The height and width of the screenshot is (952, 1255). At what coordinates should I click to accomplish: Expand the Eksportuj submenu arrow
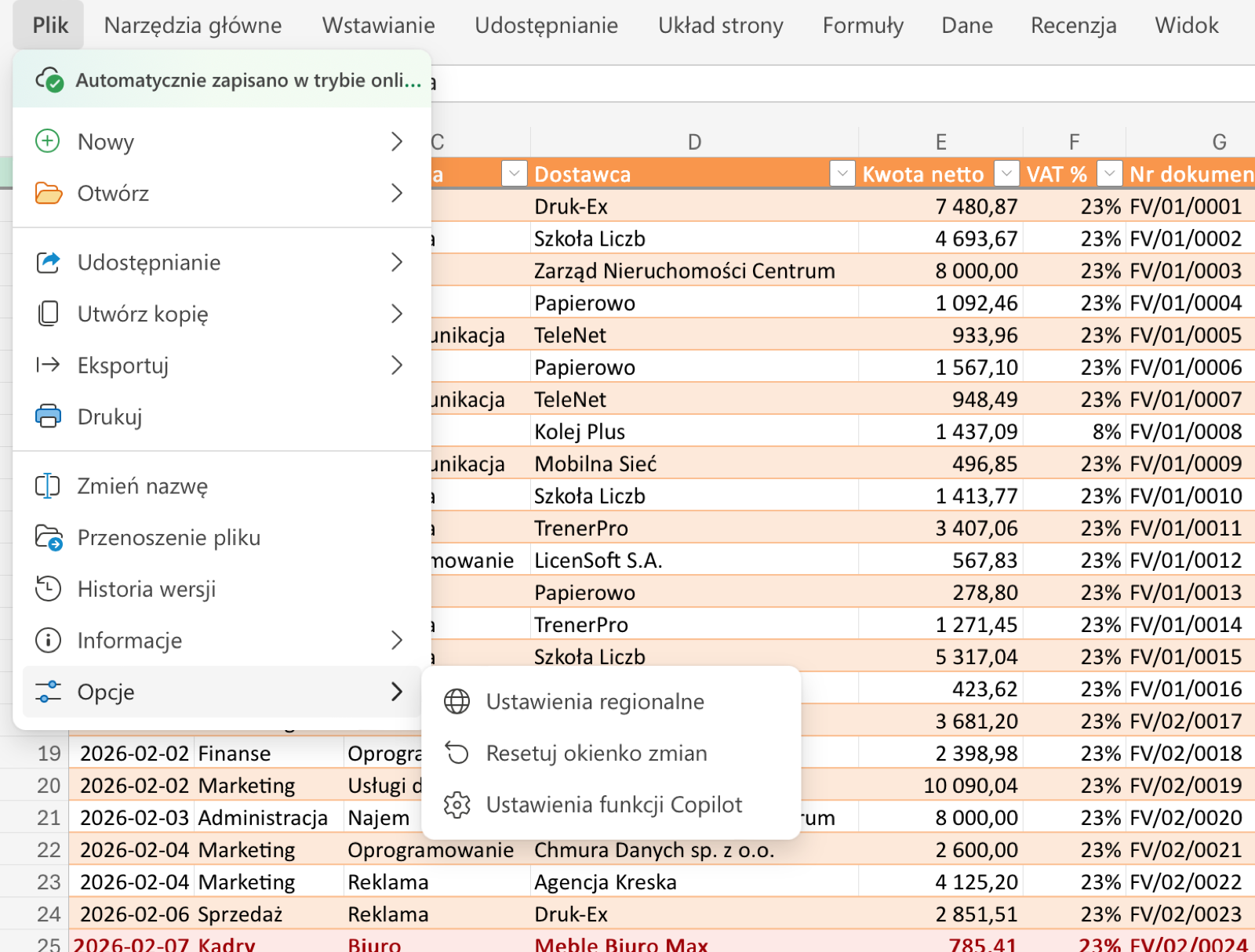(397, 365)
